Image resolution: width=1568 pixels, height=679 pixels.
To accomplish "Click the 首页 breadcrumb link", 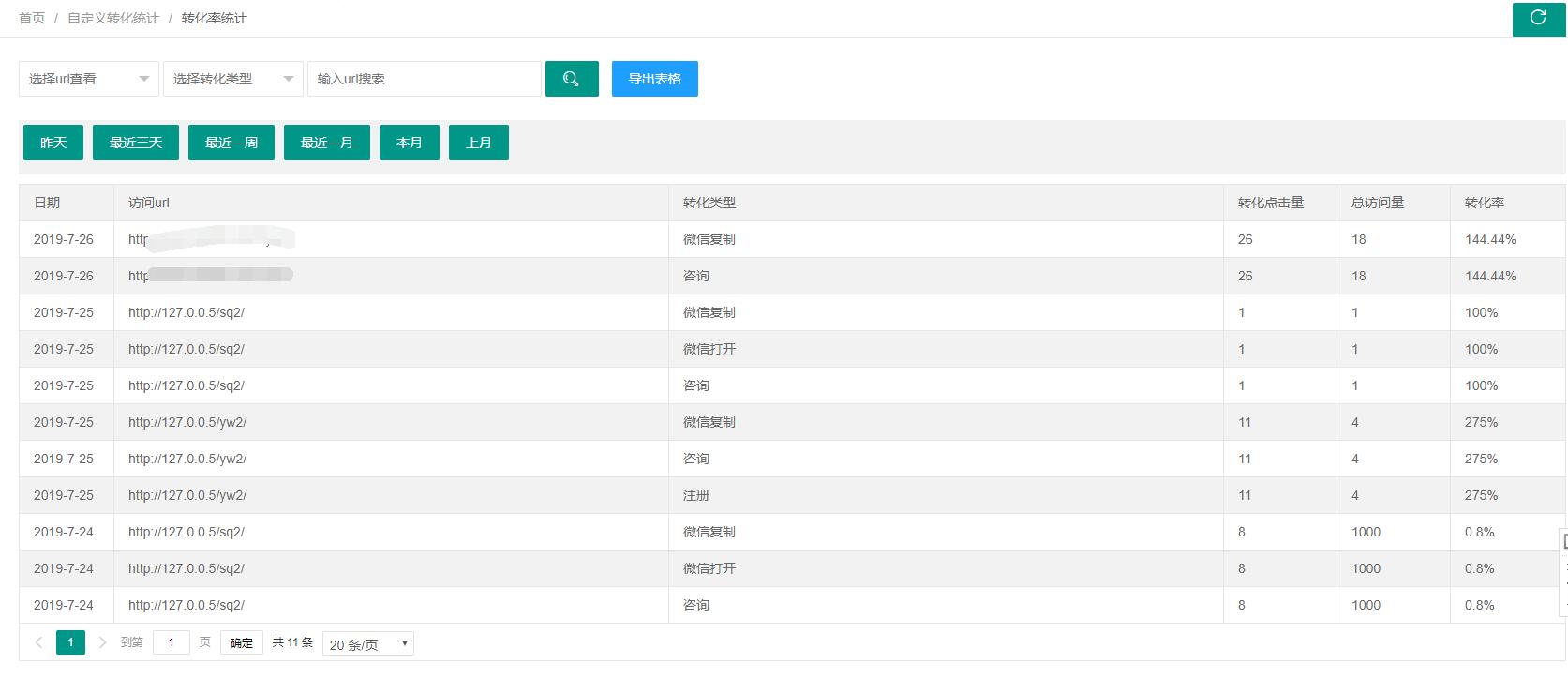I will (x=32, y=18).
